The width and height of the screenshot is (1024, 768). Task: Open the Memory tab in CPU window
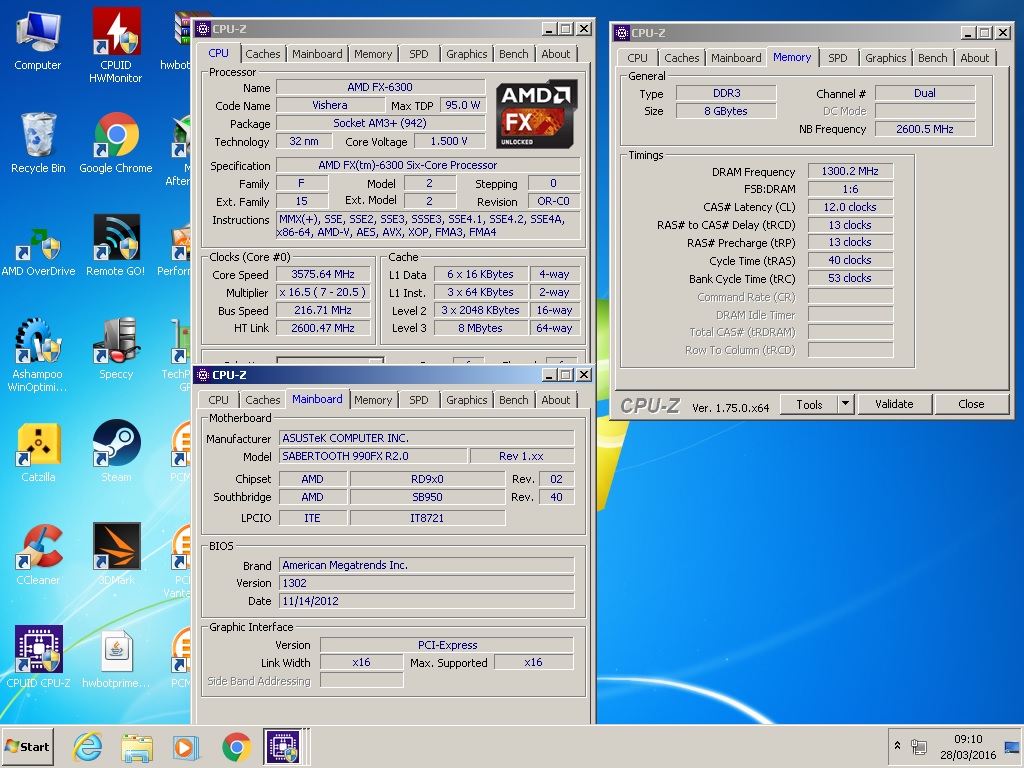click(373, 54)
